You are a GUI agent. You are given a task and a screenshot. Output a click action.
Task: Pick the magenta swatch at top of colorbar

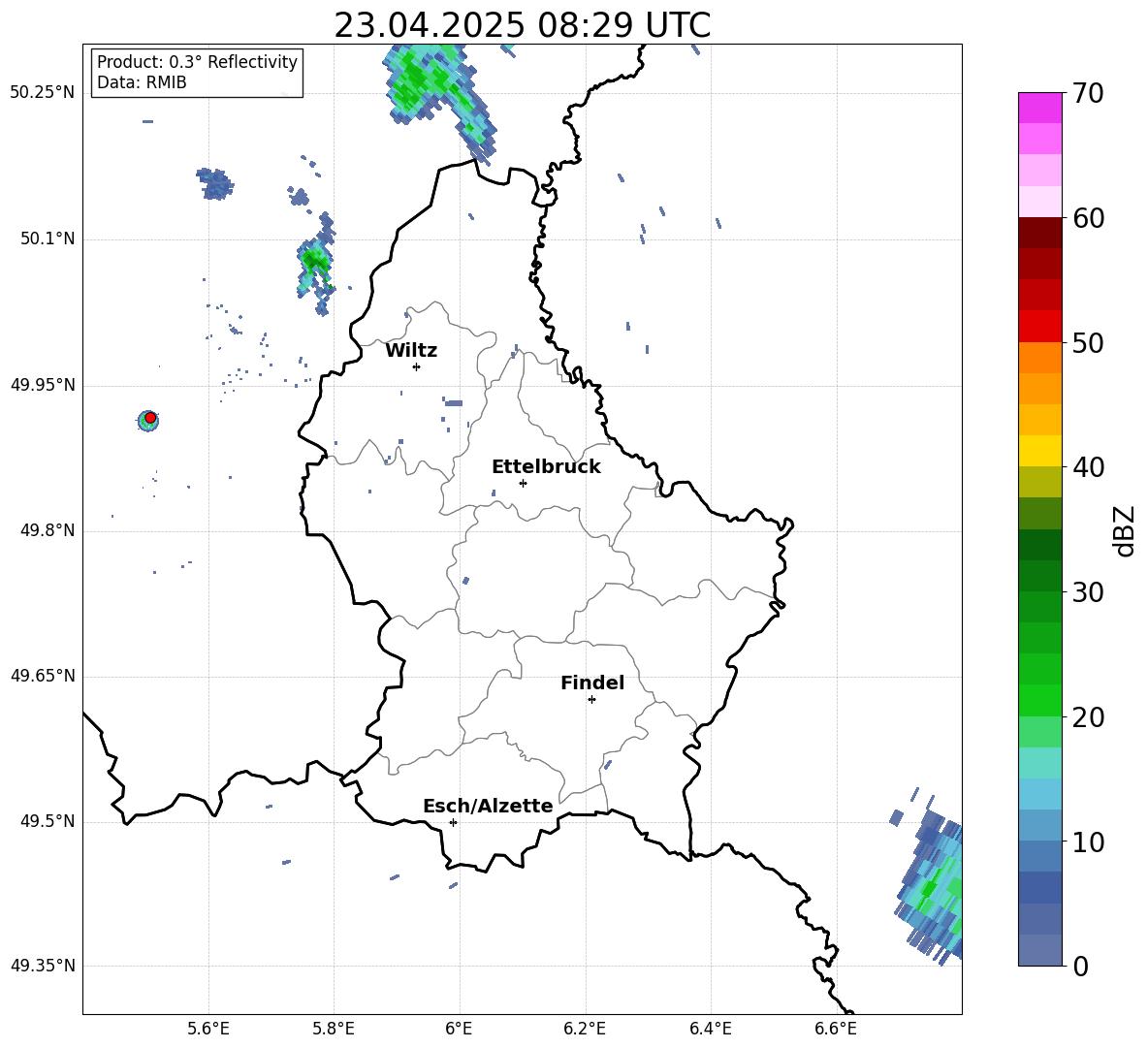click(1039, 109)
